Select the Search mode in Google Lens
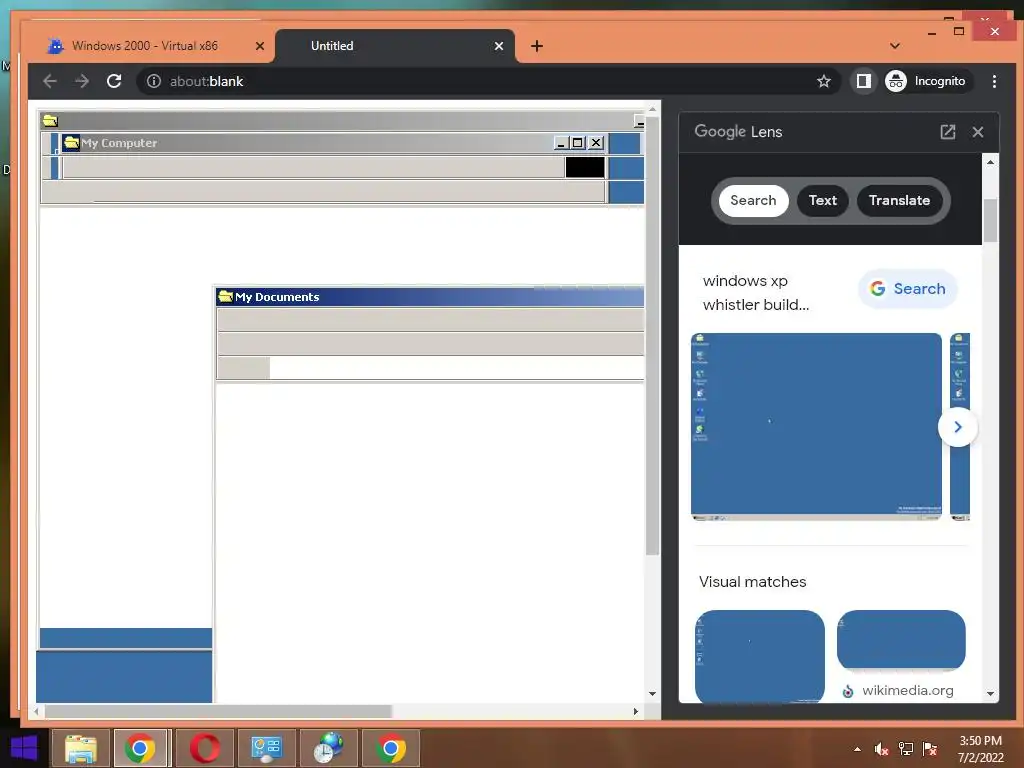This screenshot has width=1024, height=768. point(753,200)
